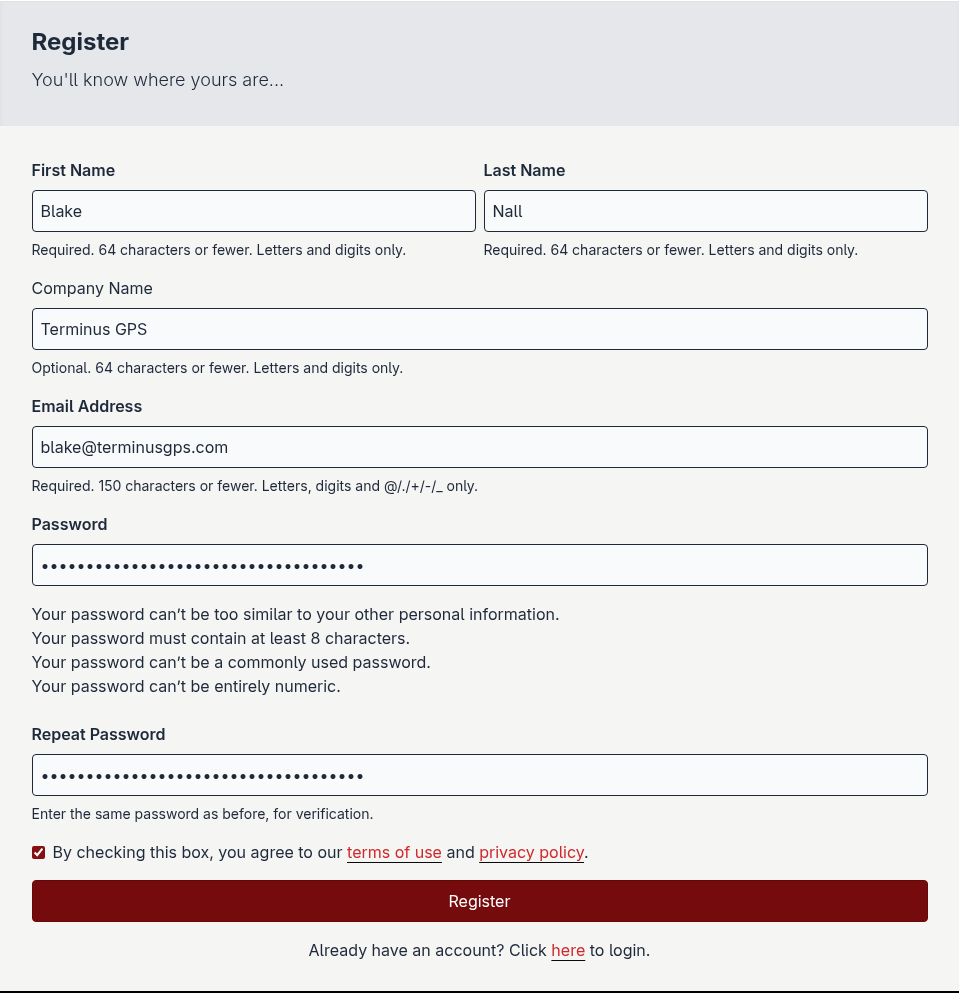The width and height of the screenshot is (959, 993).
Task: Click the Repeat Password label
Action: [x=98, y=734]
